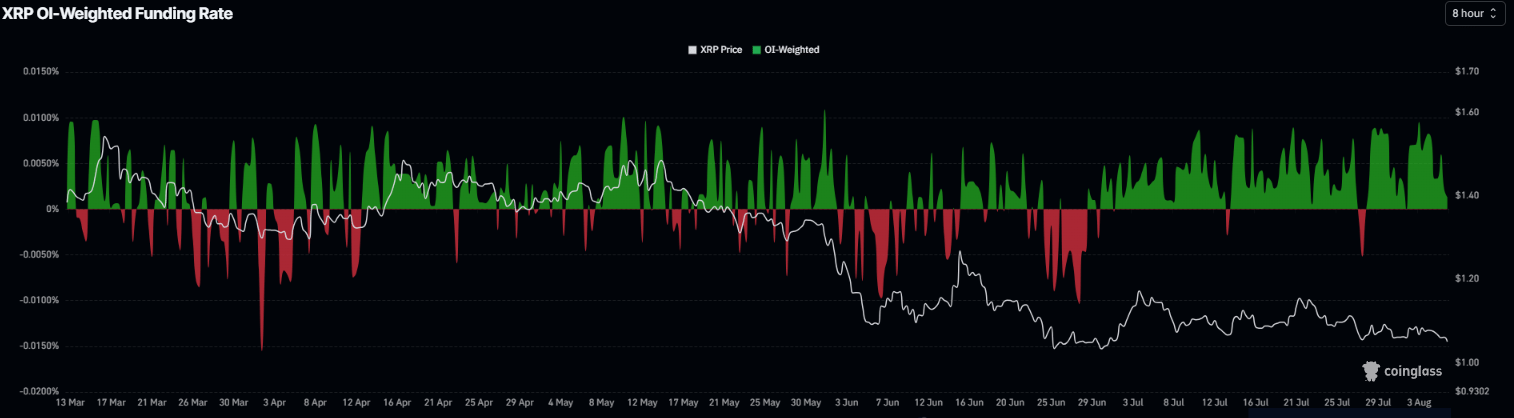This screenshot has width=1514, height=418.
Task: Click the 26 Mar date label
Action: 192,403
